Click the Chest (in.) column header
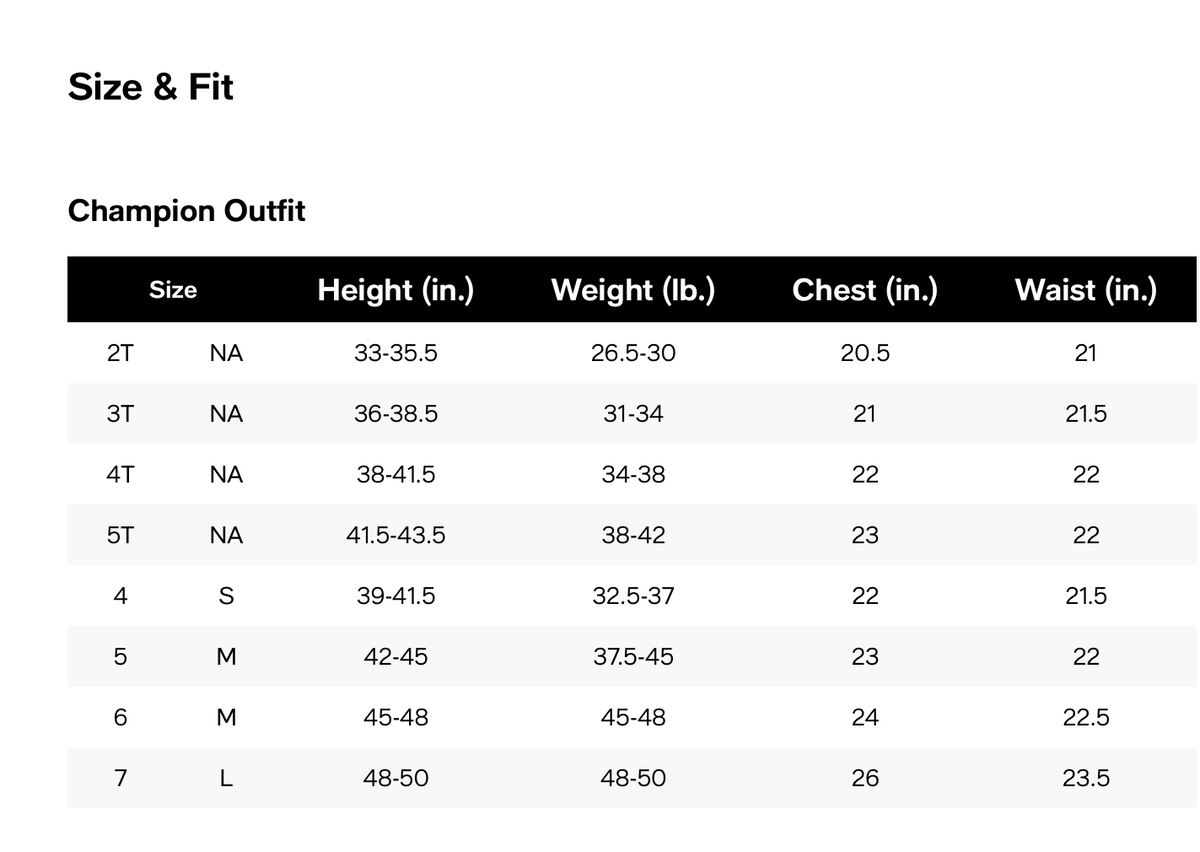Viewport: 1200px width, 852px height. [x=865, y=290]
